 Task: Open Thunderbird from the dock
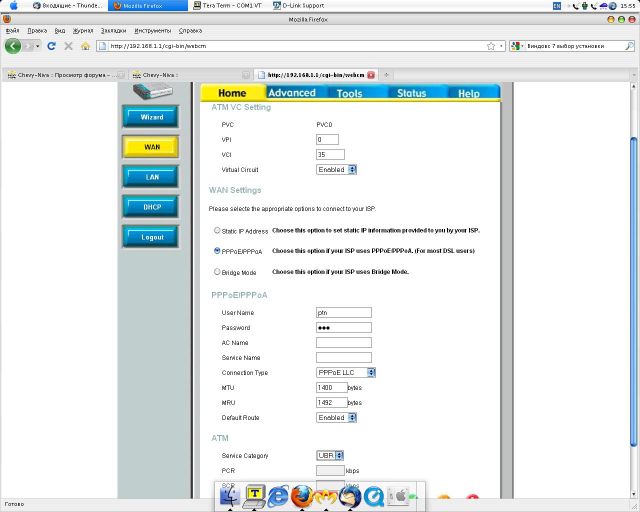point(348,495)
